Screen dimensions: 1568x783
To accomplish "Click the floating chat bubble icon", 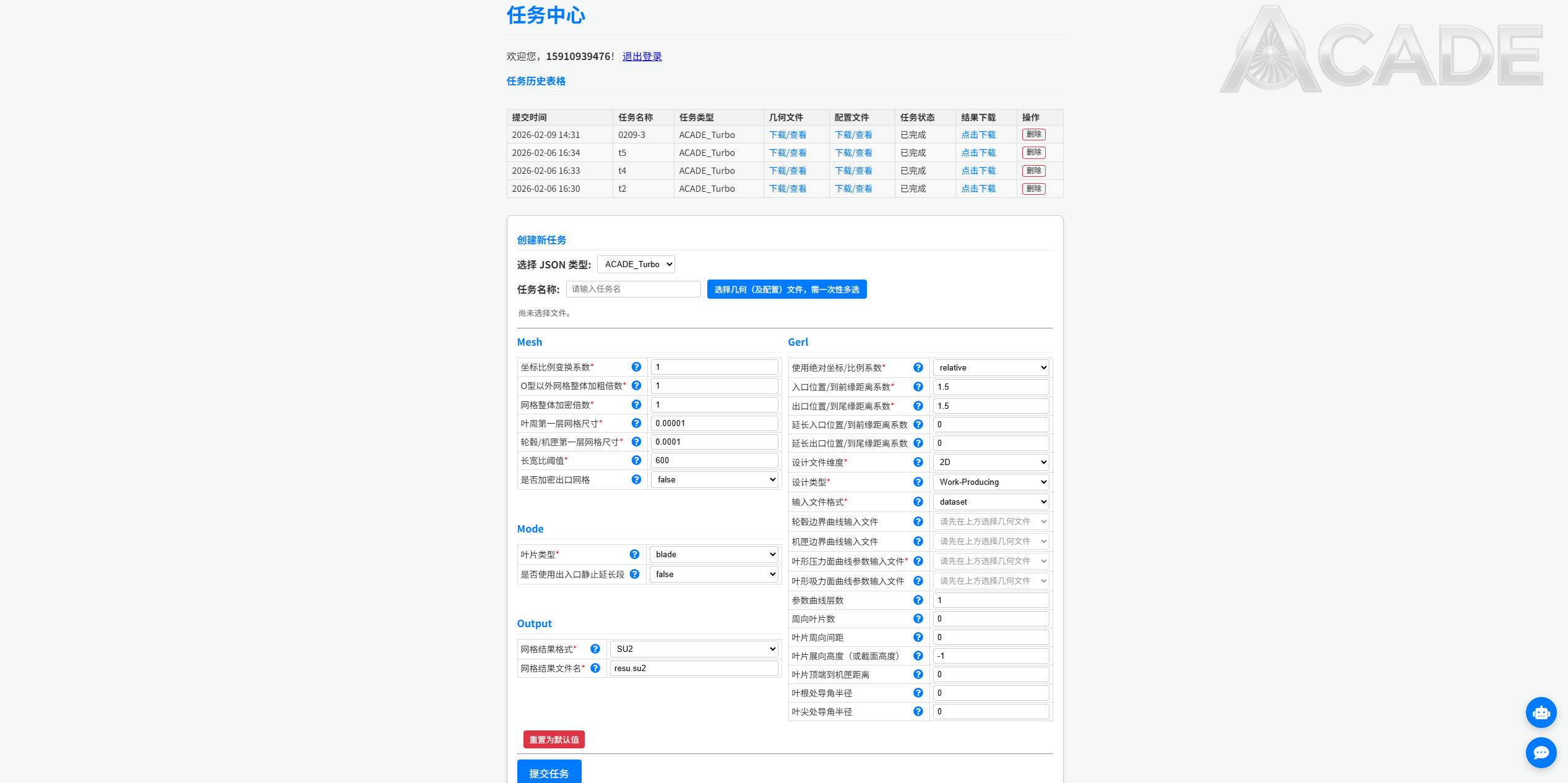I will point(1541,753).
